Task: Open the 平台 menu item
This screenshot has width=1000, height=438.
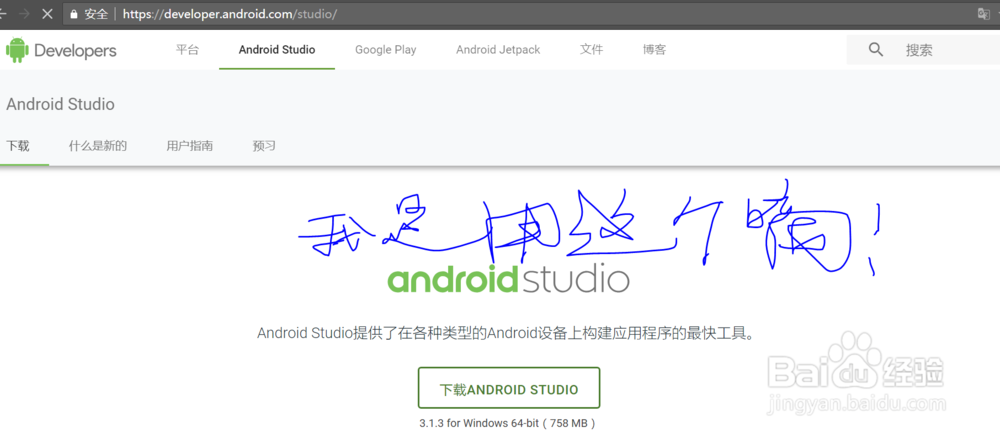Action: coord(188,50)
